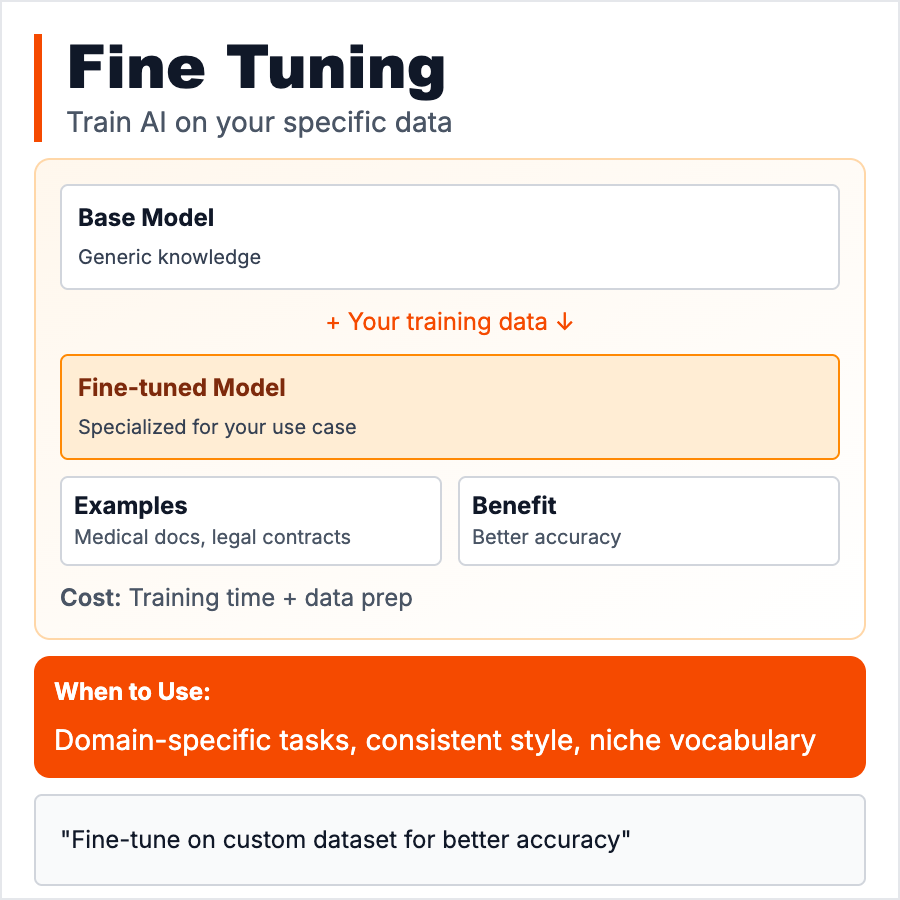Click the Better accuracy text
The image size is (900, 900).
tap(546, 537)
